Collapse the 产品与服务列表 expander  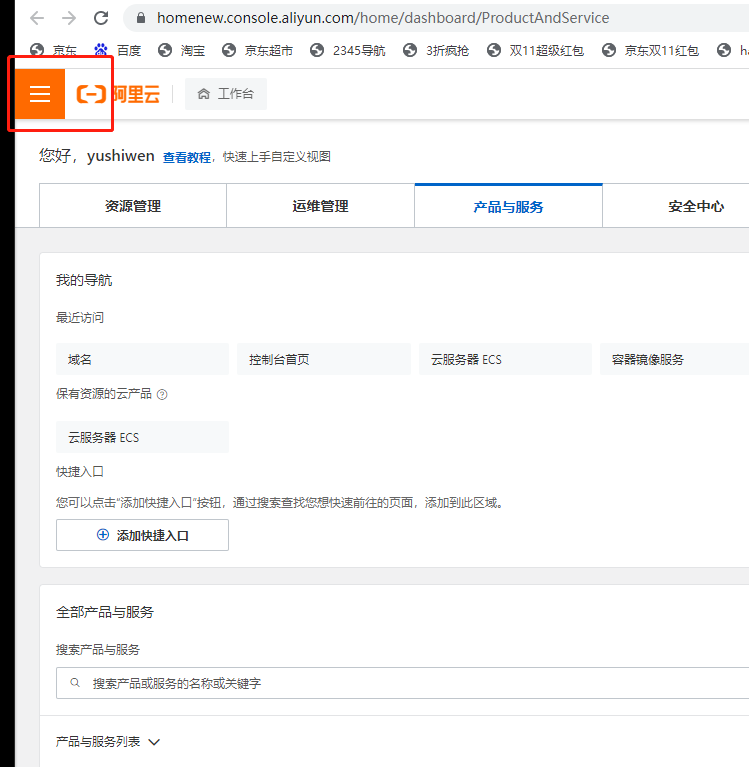coord(154,742)
